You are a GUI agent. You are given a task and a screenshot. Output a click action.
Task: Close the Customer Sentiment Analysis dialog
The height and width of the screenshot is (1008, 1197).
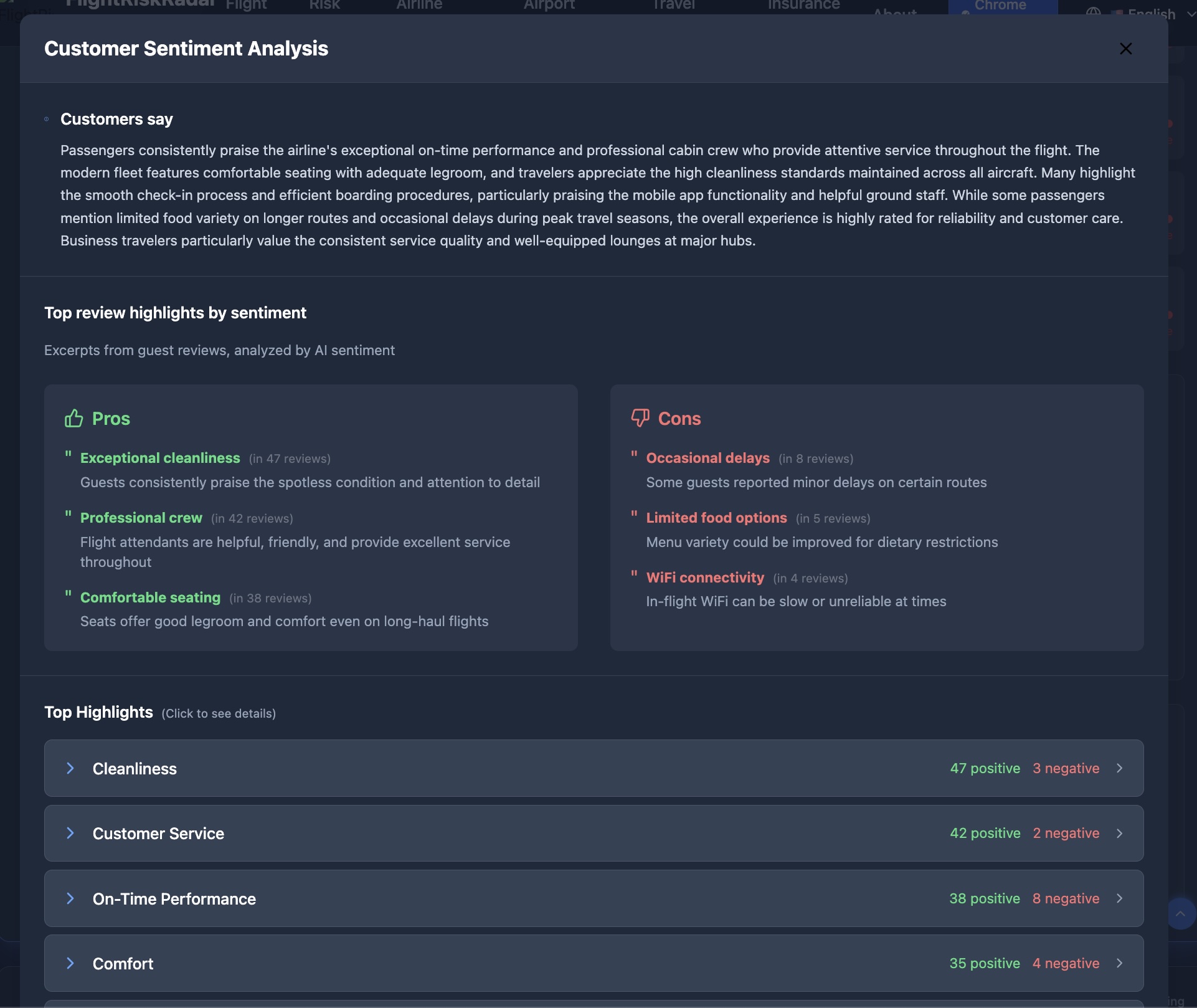[x=1125, y=49]
